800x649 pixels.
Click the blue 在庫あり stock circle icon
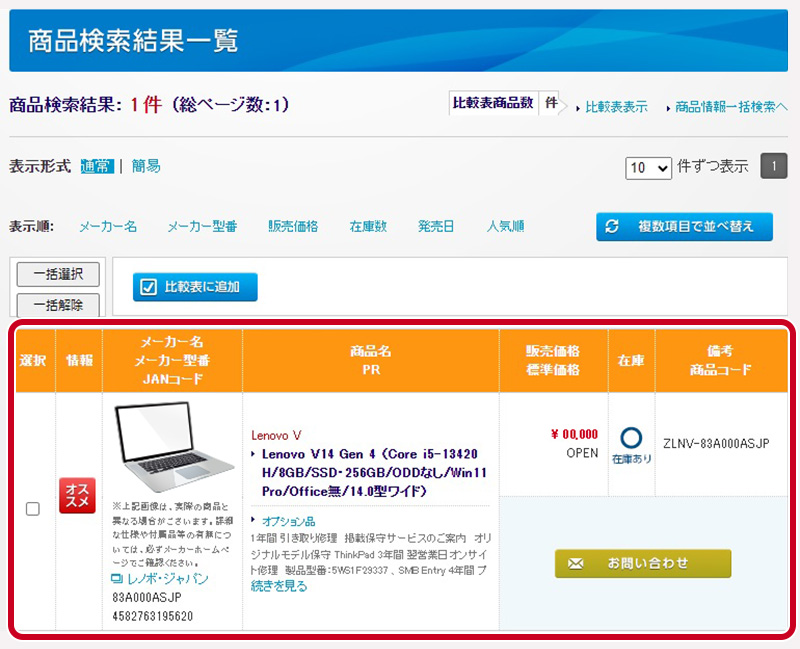point(631,438)
